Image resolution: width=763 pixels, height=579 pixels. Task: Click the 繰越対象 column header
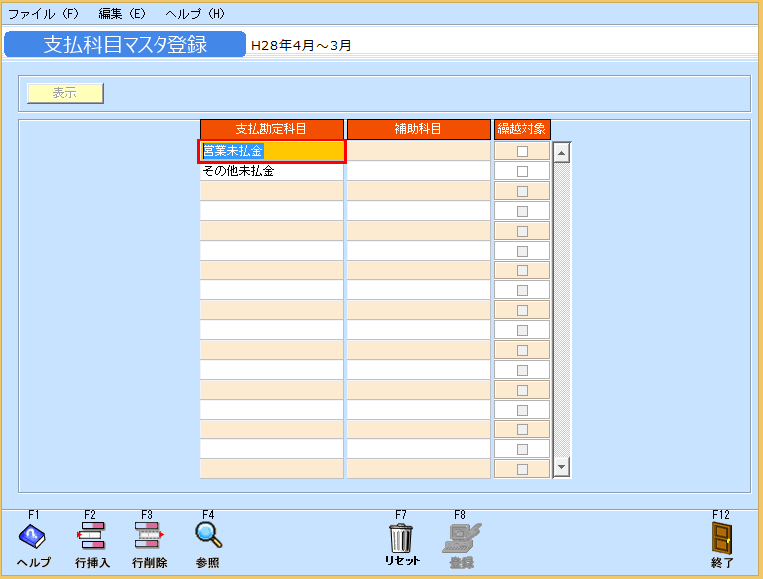click(x=522, y=129)
